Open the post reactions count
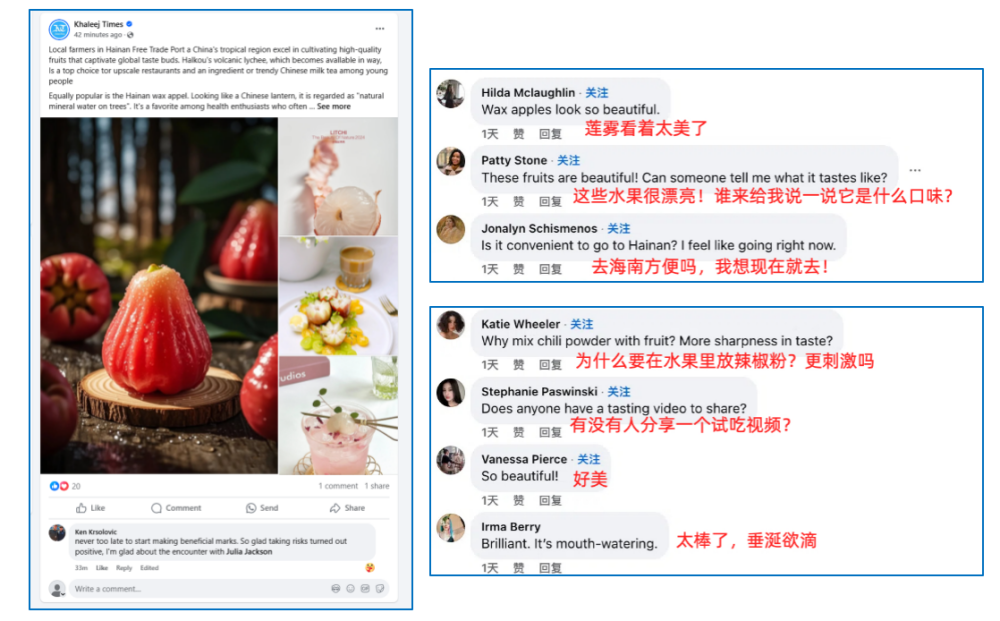 (65, 486)
